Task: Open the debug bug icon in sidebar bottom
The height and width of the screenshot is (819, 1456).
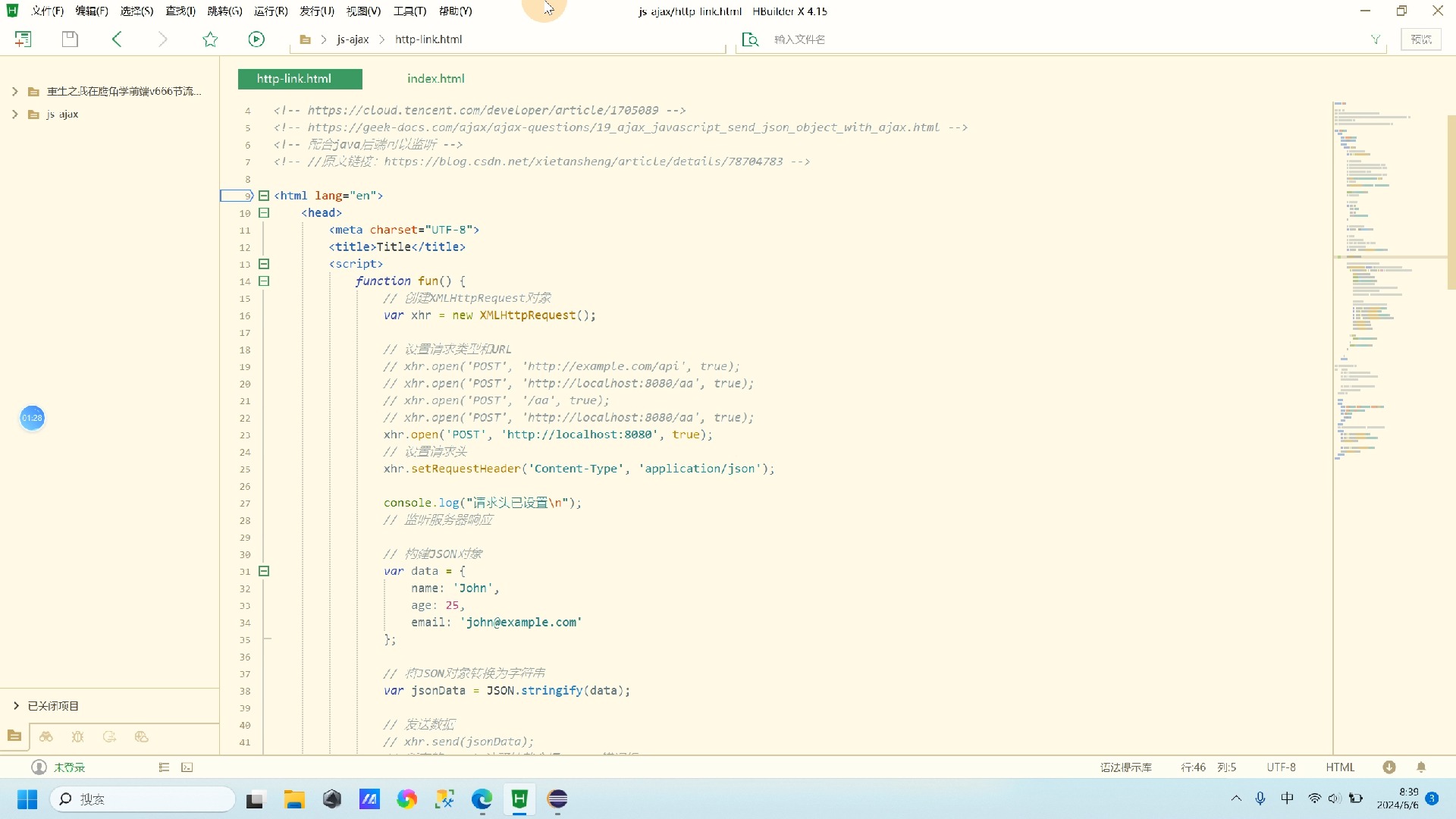Action: pos(77,736)
